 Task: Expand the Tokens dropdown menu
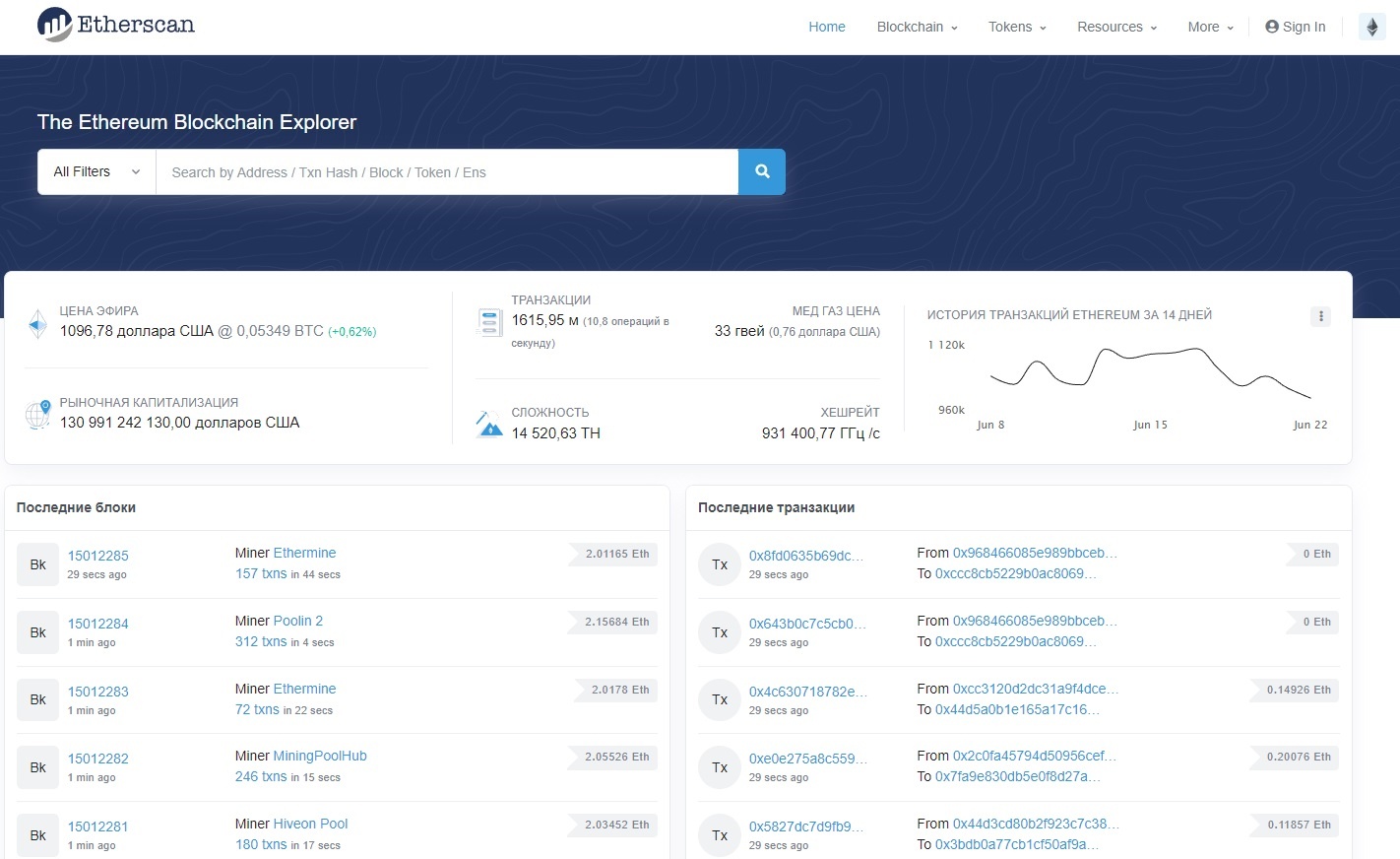point(1017,27)
